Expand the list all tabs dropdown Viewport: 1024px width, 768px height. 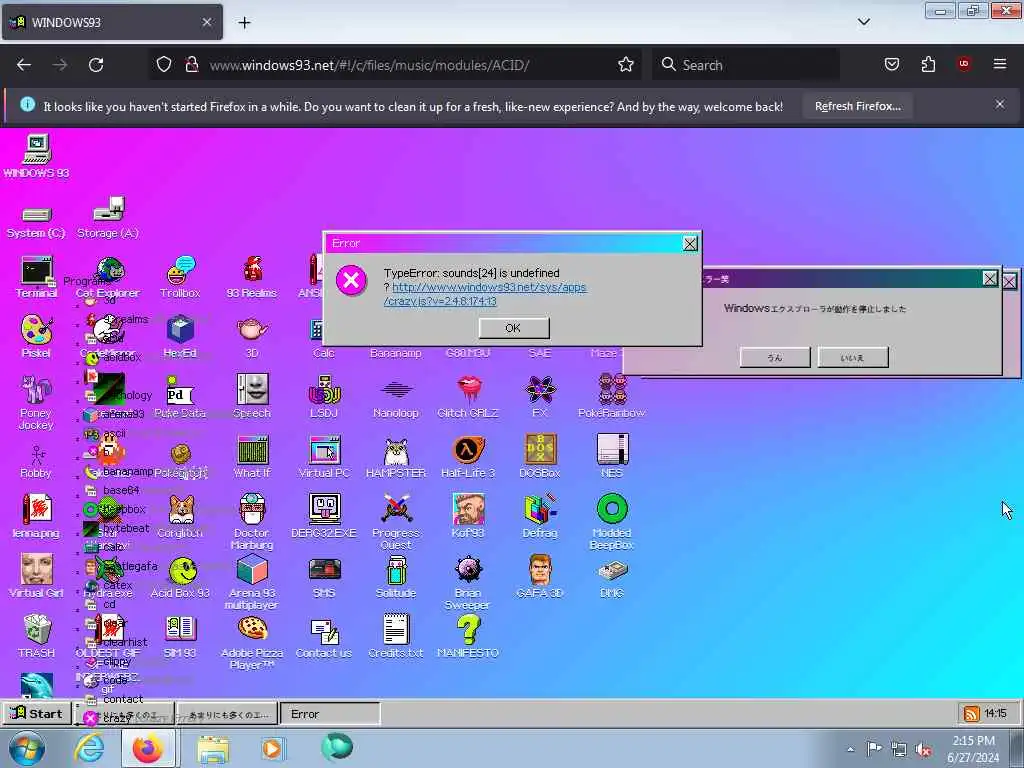point(863,22)
